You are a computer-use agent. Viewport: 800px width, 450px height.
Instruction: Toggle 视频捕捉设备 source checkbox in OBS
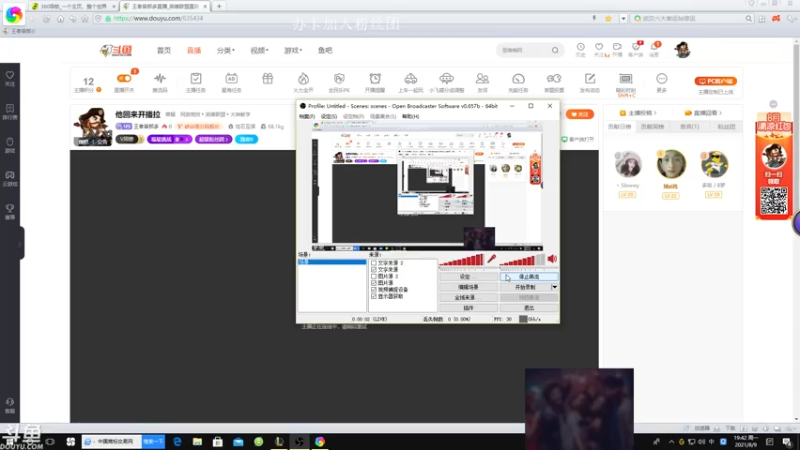374,289
